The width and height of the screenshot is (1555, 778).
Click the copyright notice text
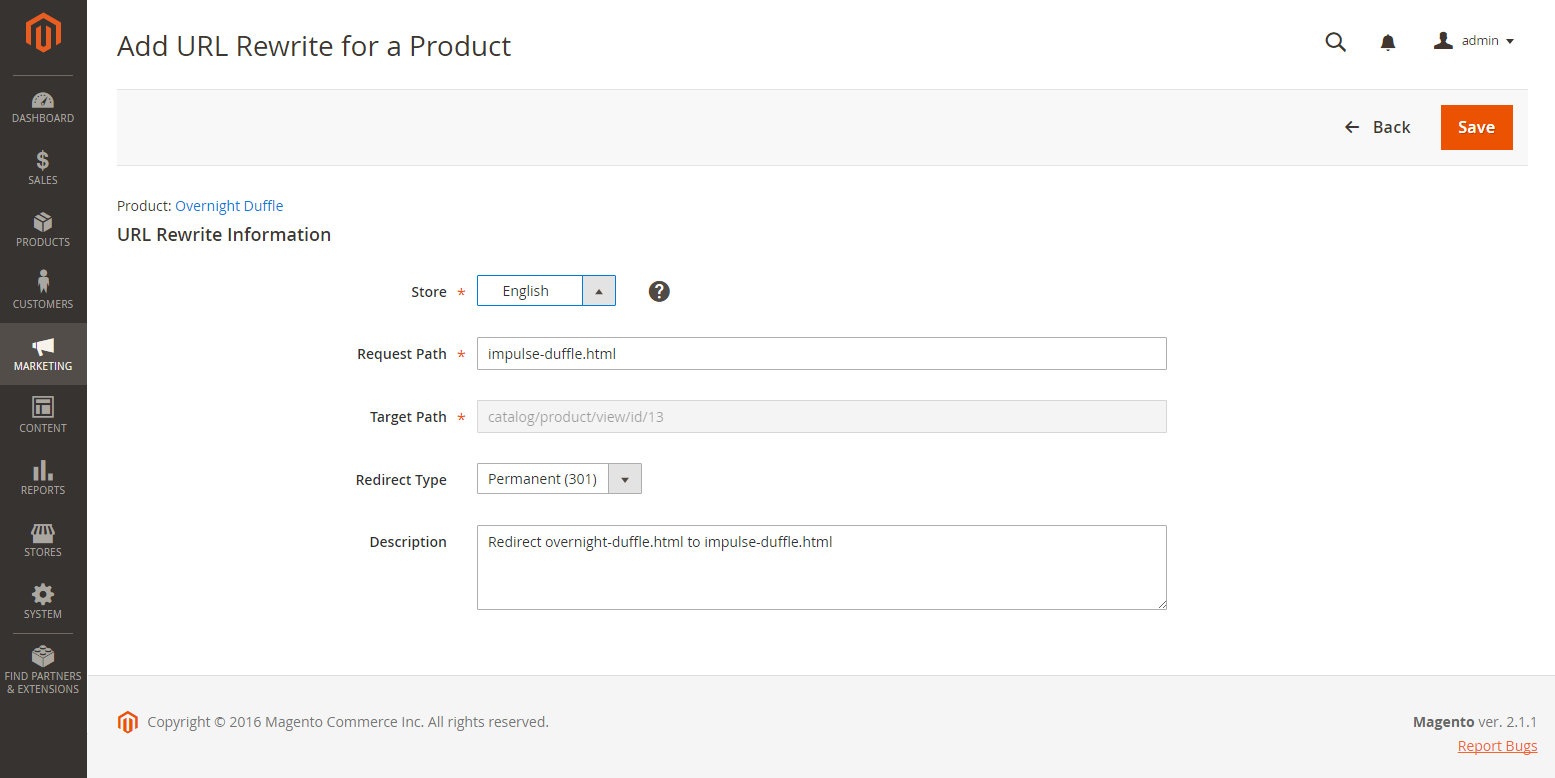point(348,722)
